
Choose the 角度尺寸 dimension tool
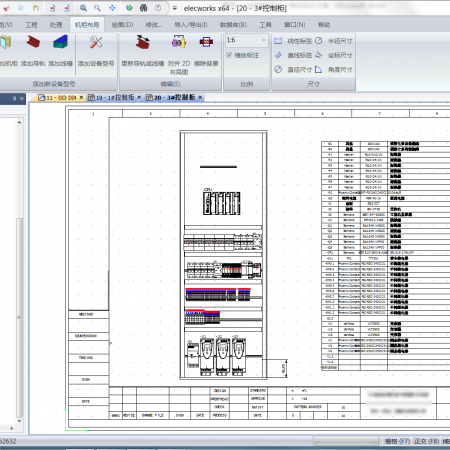click(x=334, y=69)
